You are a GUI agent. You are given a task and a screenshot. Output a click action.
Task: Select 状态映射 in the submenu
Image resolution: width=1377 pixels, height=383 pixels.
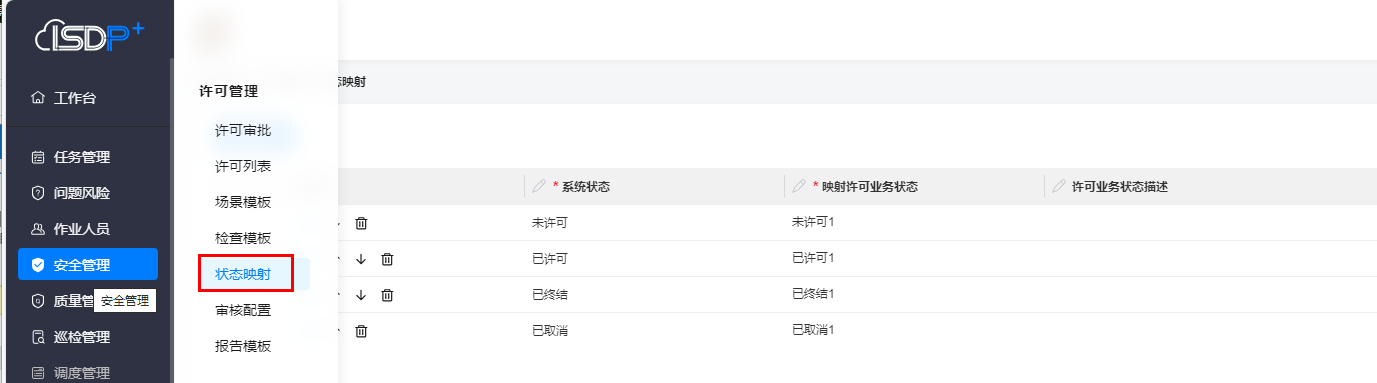(x=245, y=273)
